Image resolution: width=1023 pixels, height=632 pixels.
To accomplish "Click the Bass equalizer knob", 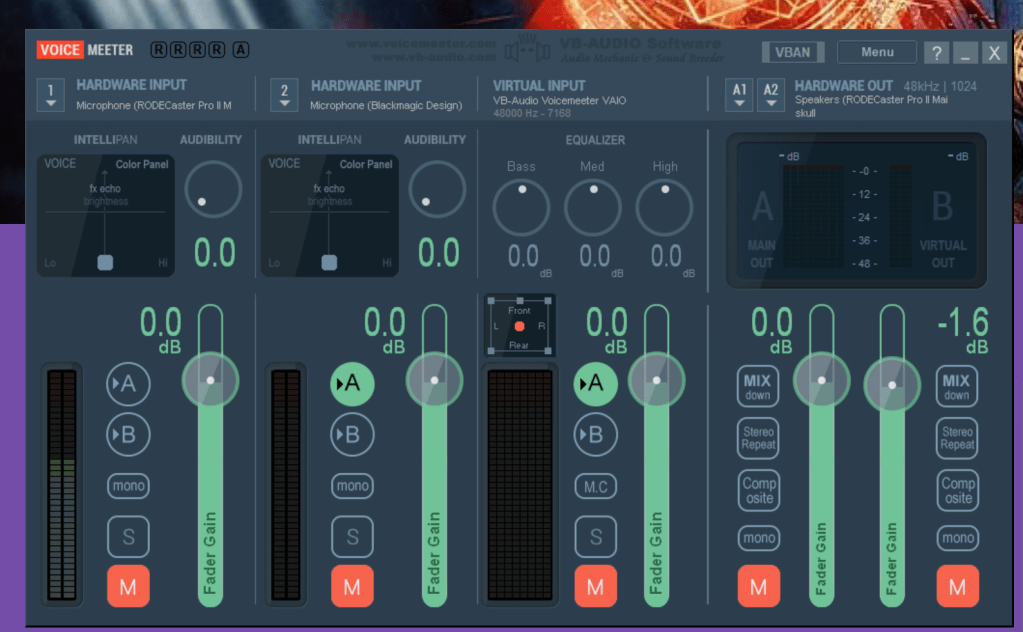I will [x=521, y=208].
